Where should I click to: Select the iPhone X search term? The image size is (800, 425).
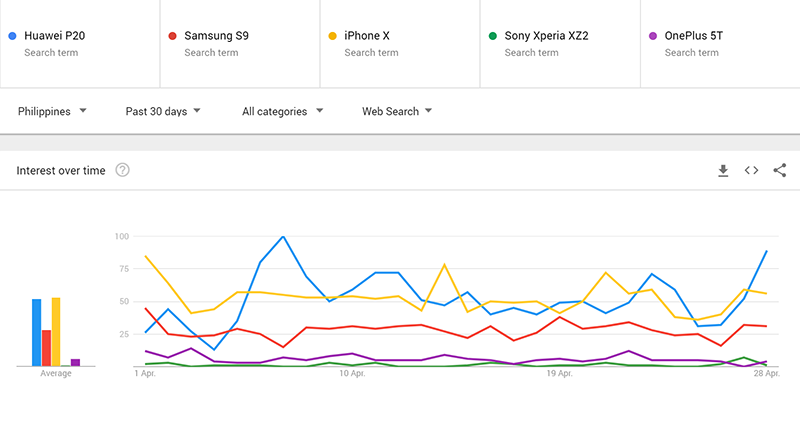367,36
